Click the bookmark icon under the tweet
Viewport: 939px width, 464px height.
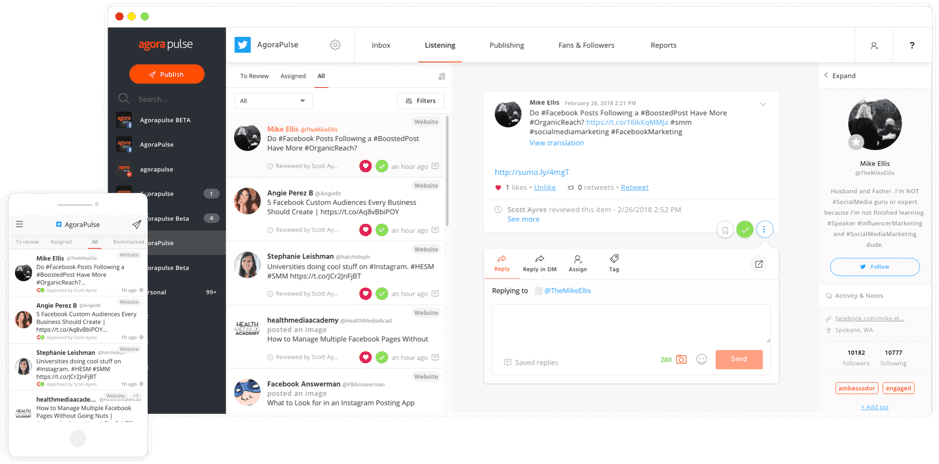pyautogui.click(x=724, y=230)
